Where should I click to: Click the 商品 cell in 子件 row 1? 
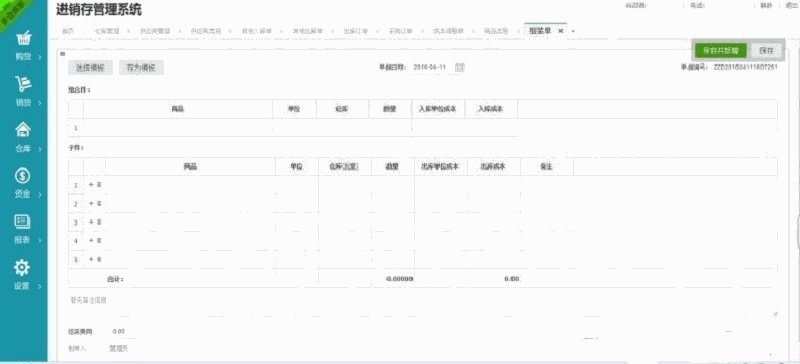(190, 185)
